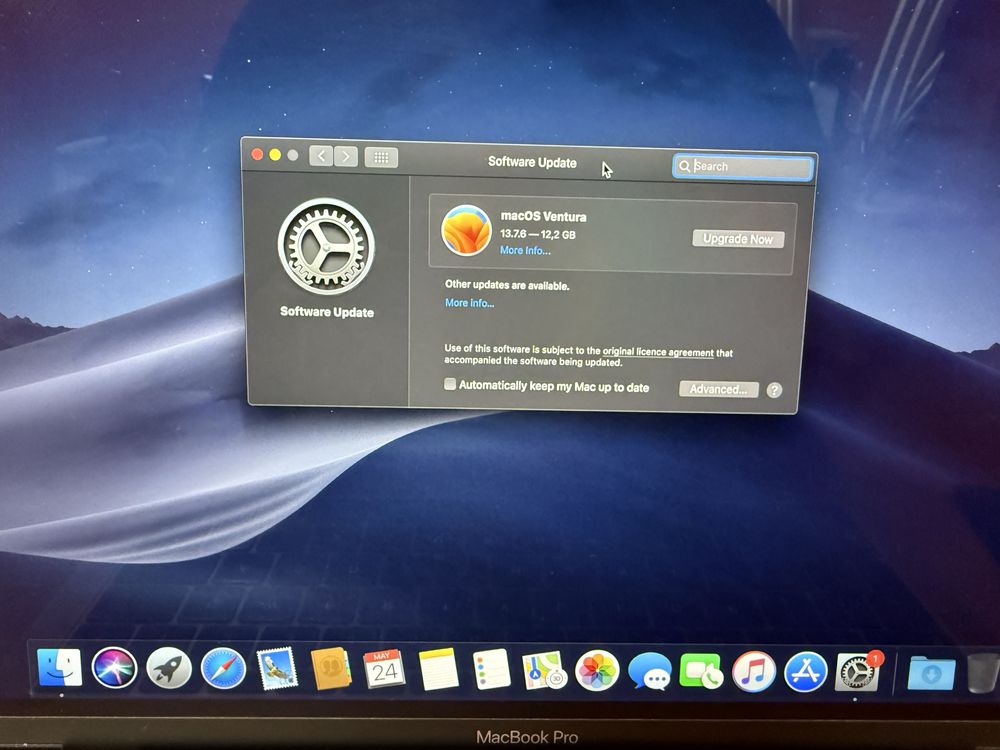
Task: Open the Downloads folder in Dock
Action: 931,673
